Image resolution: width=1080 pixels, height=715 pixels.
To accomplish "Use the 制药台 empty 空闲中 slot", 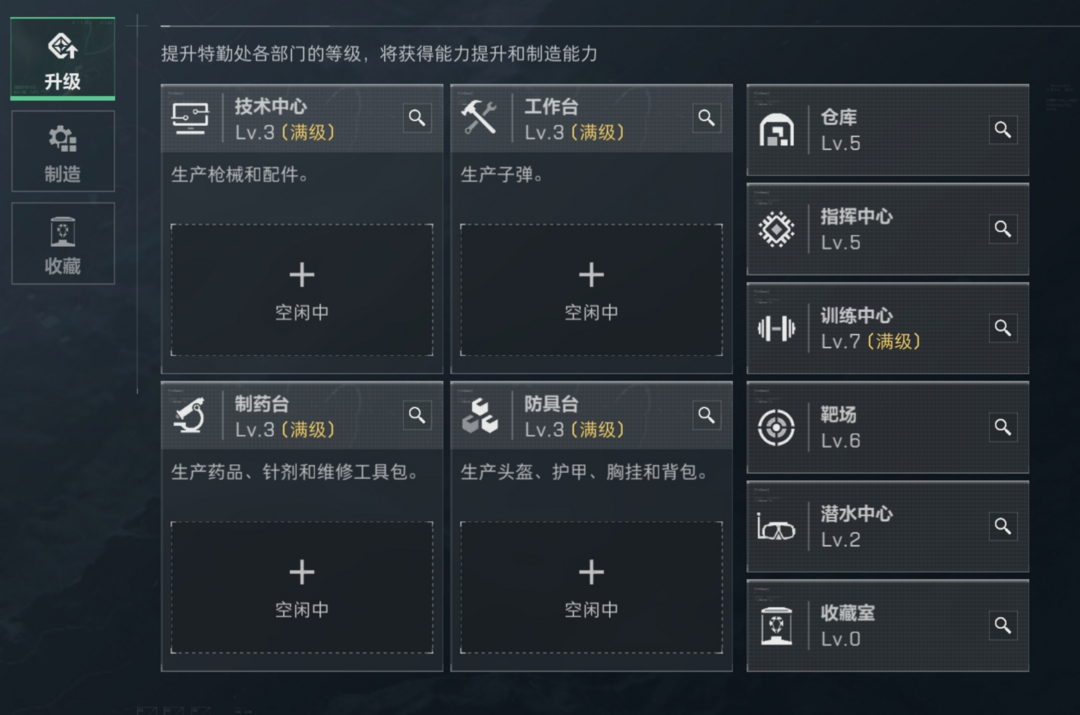I will [x=302, y=588].
